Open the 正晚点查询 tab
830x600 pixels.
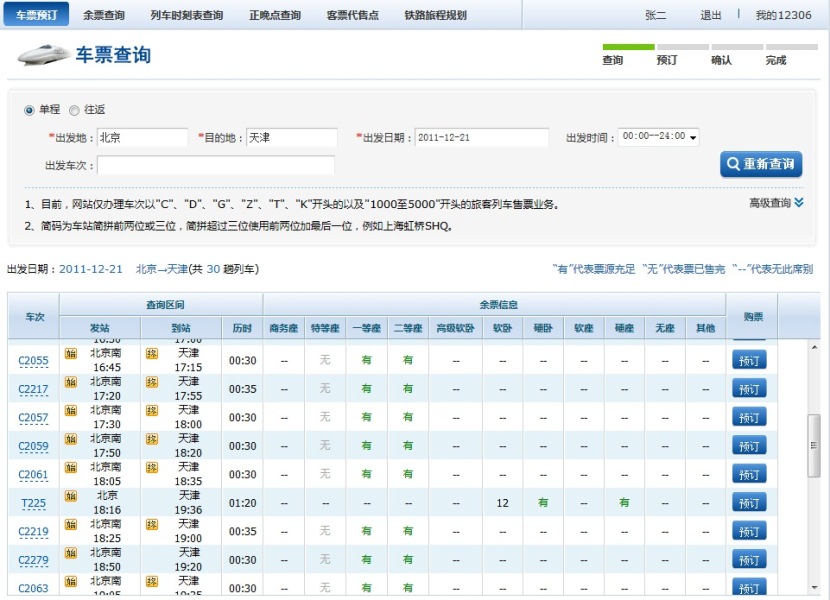[x=275, y=15]
